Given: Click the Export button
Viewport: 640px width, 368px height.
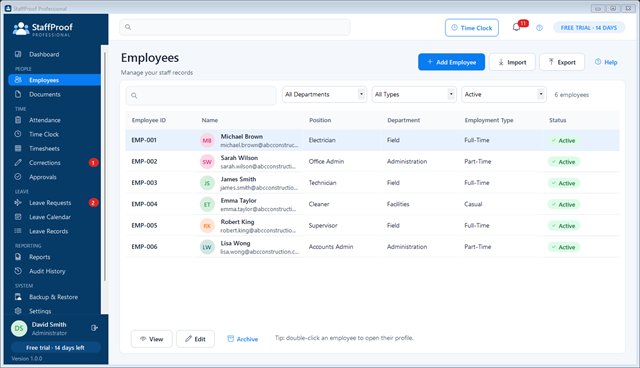Looking at the screenshot, I should pyautogui.click(x=562, y=62).
